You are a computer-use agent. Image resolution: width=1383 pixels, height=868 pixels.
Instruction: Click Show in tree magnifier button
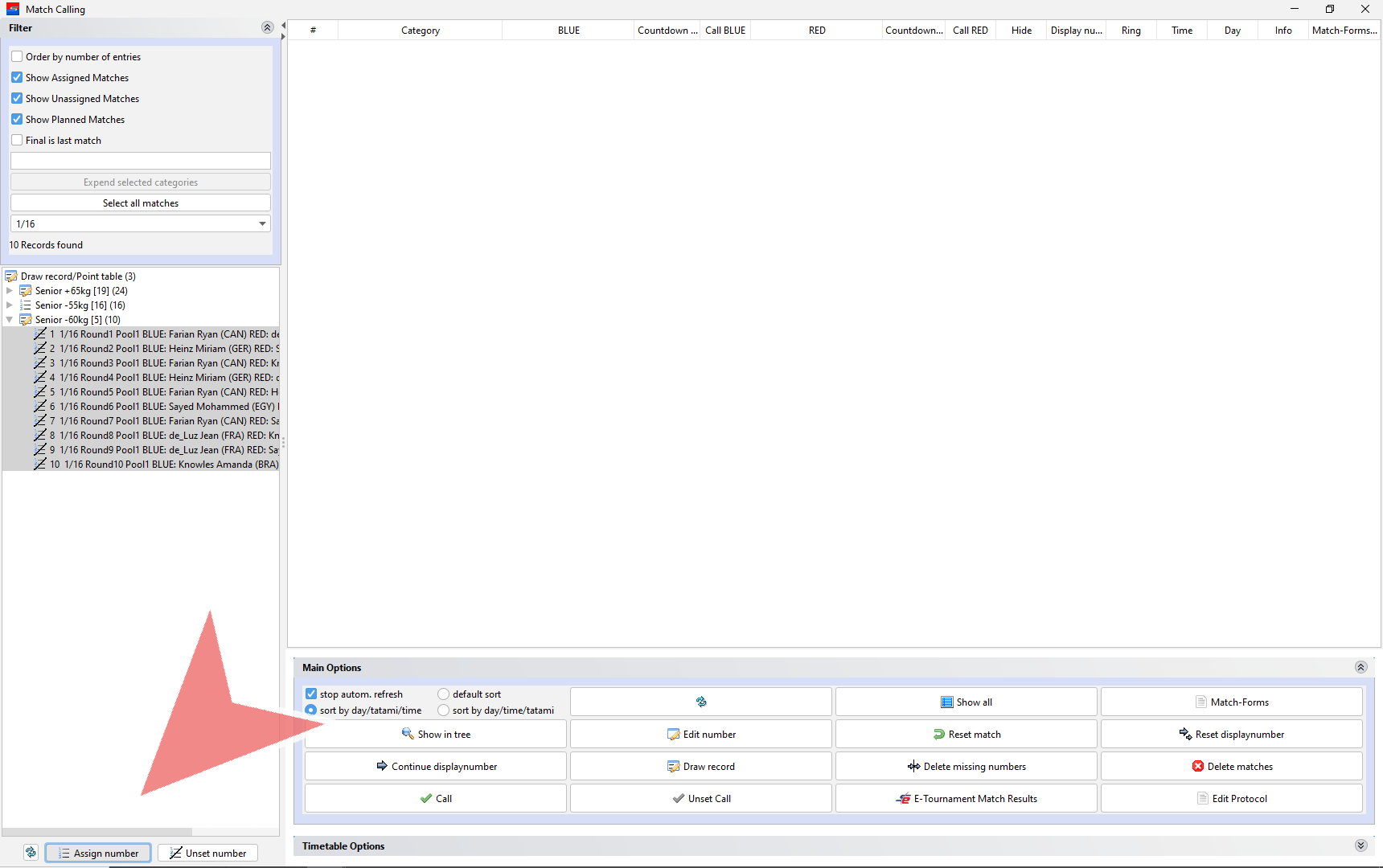point(435,734)
